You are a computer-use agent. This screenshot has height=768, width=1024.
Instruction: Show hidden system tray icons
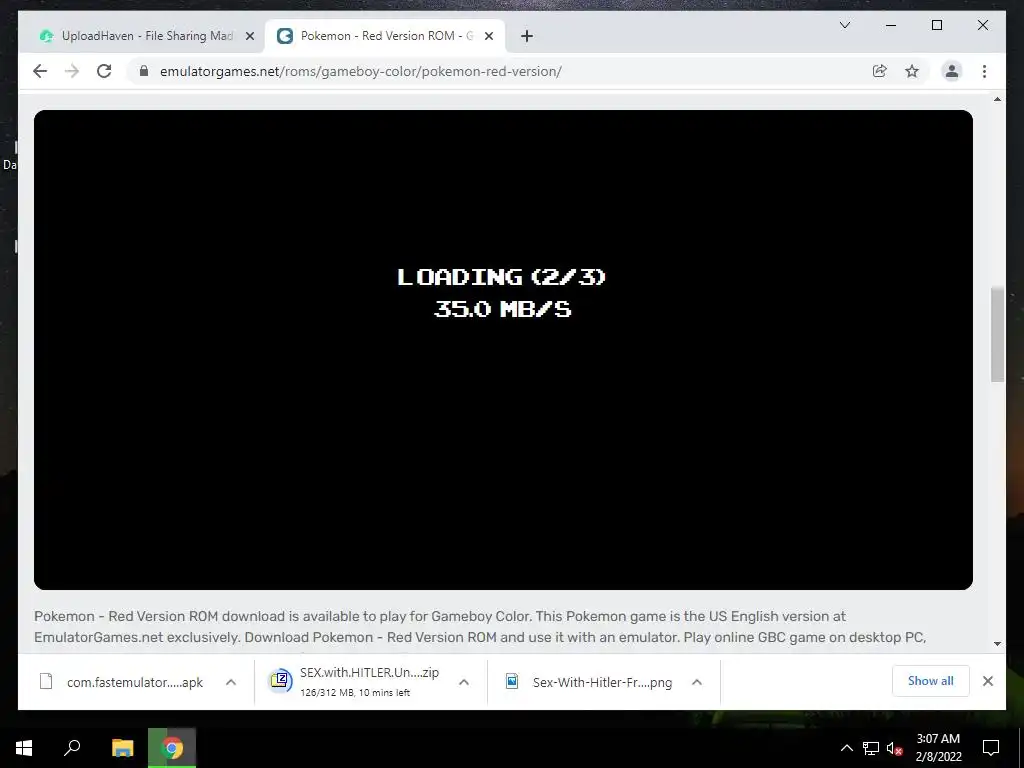846,748
